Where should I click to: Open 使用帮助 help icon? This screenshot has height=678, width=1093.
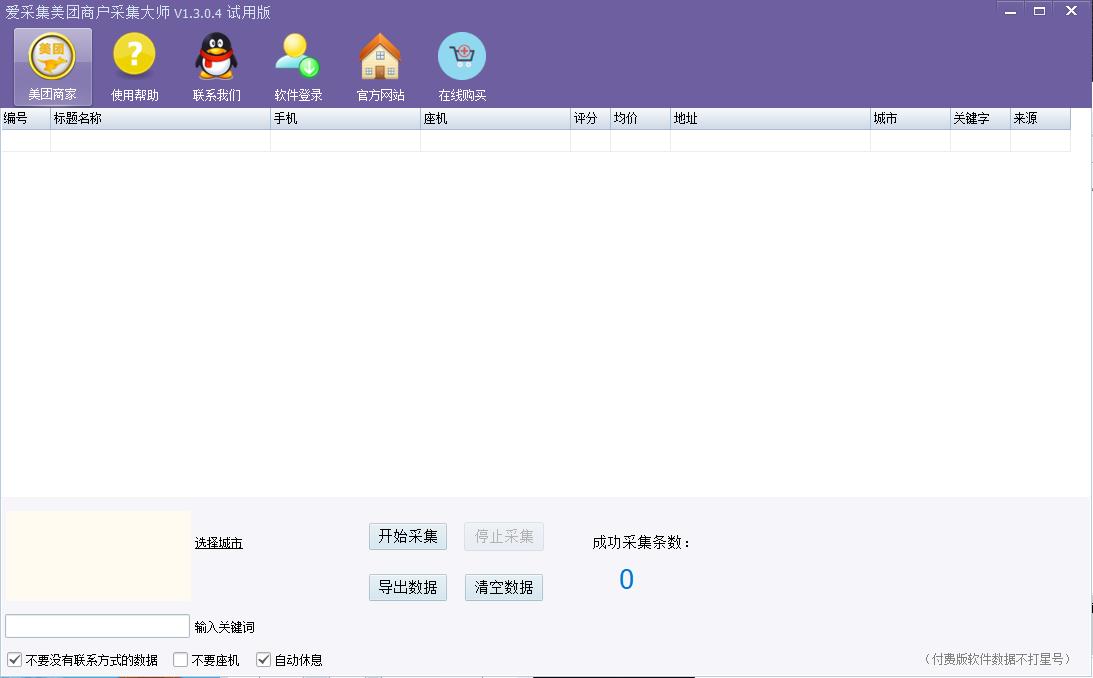click(135, 67)
